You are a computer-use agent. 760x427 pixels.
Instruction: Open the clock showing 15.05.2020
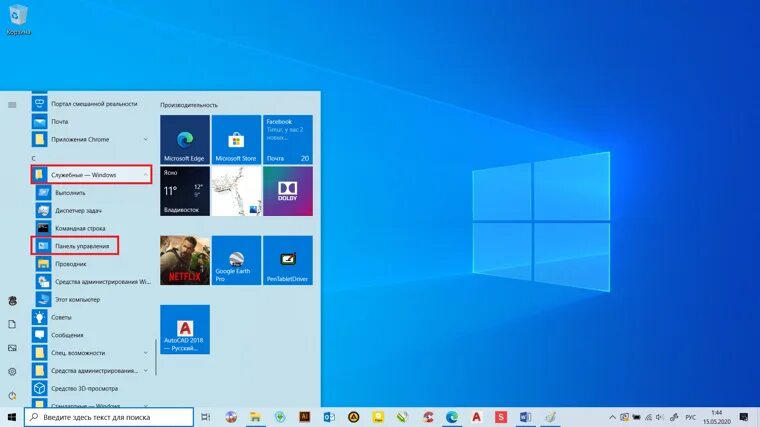click(717, 417)
